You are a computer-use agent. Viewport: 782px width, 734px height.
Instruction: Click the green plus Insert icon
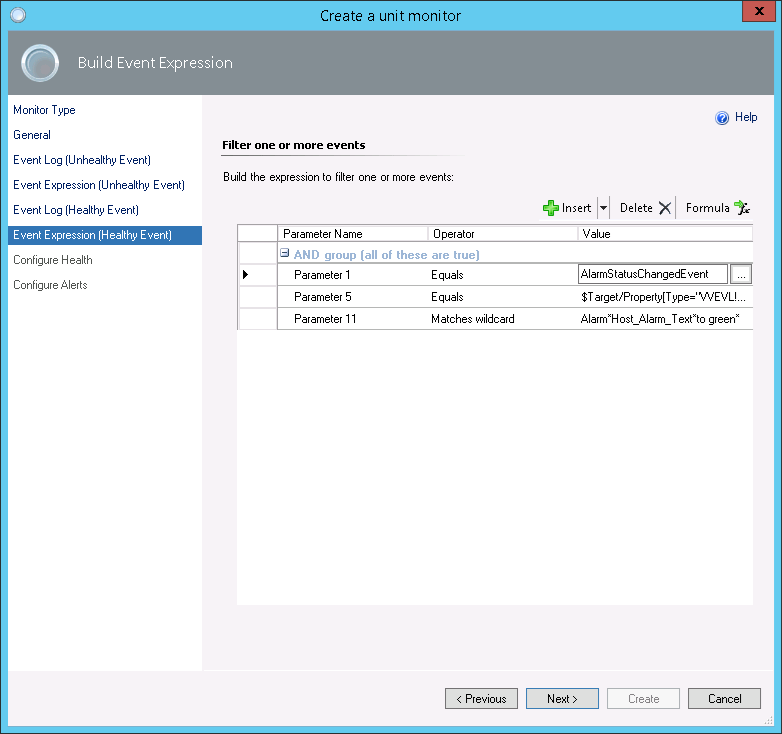[x=551, y=208]
